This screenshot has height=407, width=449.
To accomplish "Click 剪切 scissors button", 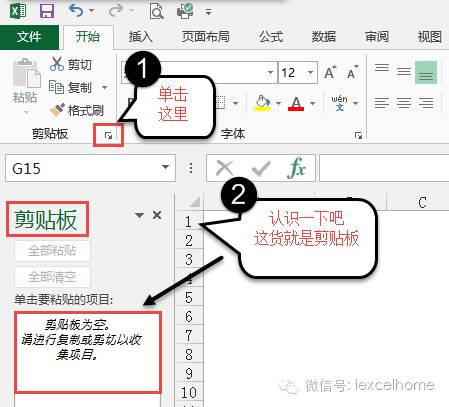I will [71, 64].
